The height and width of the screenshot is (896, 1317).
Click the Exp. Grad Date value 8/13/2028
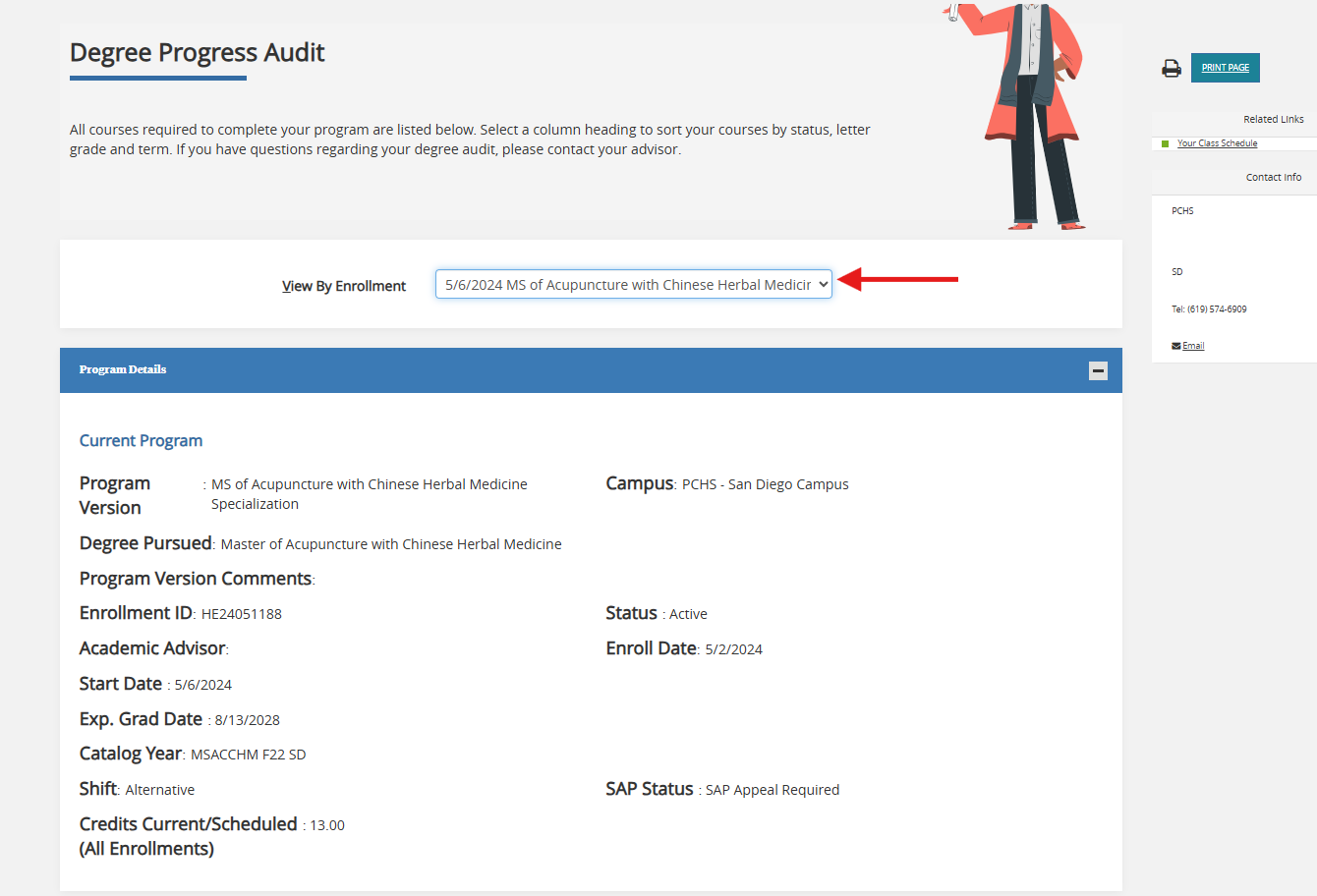coord(247,720)
